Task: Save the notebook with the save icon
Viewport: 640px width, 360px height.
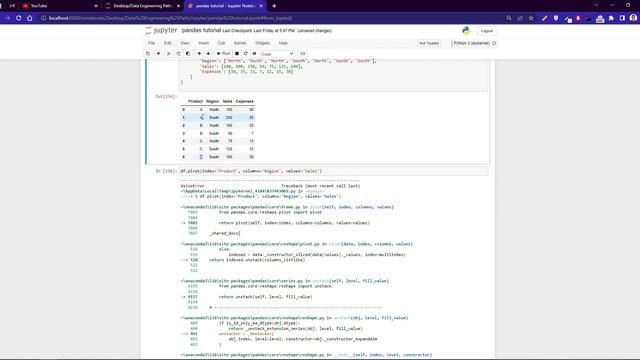Action: click(x=148, y=53)
